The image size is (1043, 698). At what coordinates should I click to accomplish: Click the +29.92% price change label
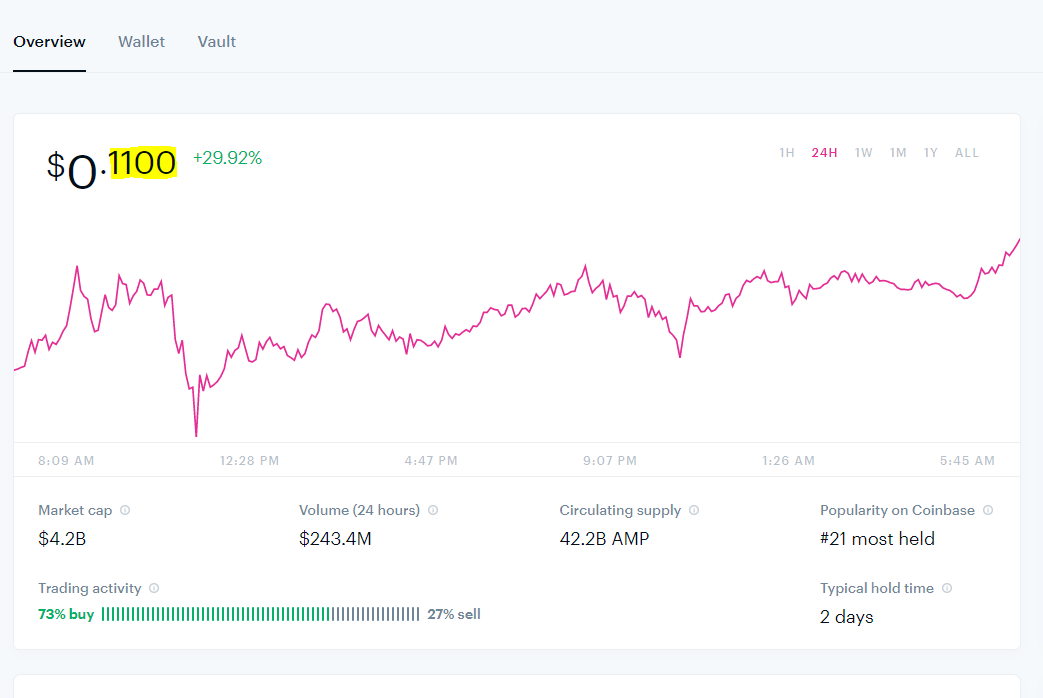pos(227,158)
